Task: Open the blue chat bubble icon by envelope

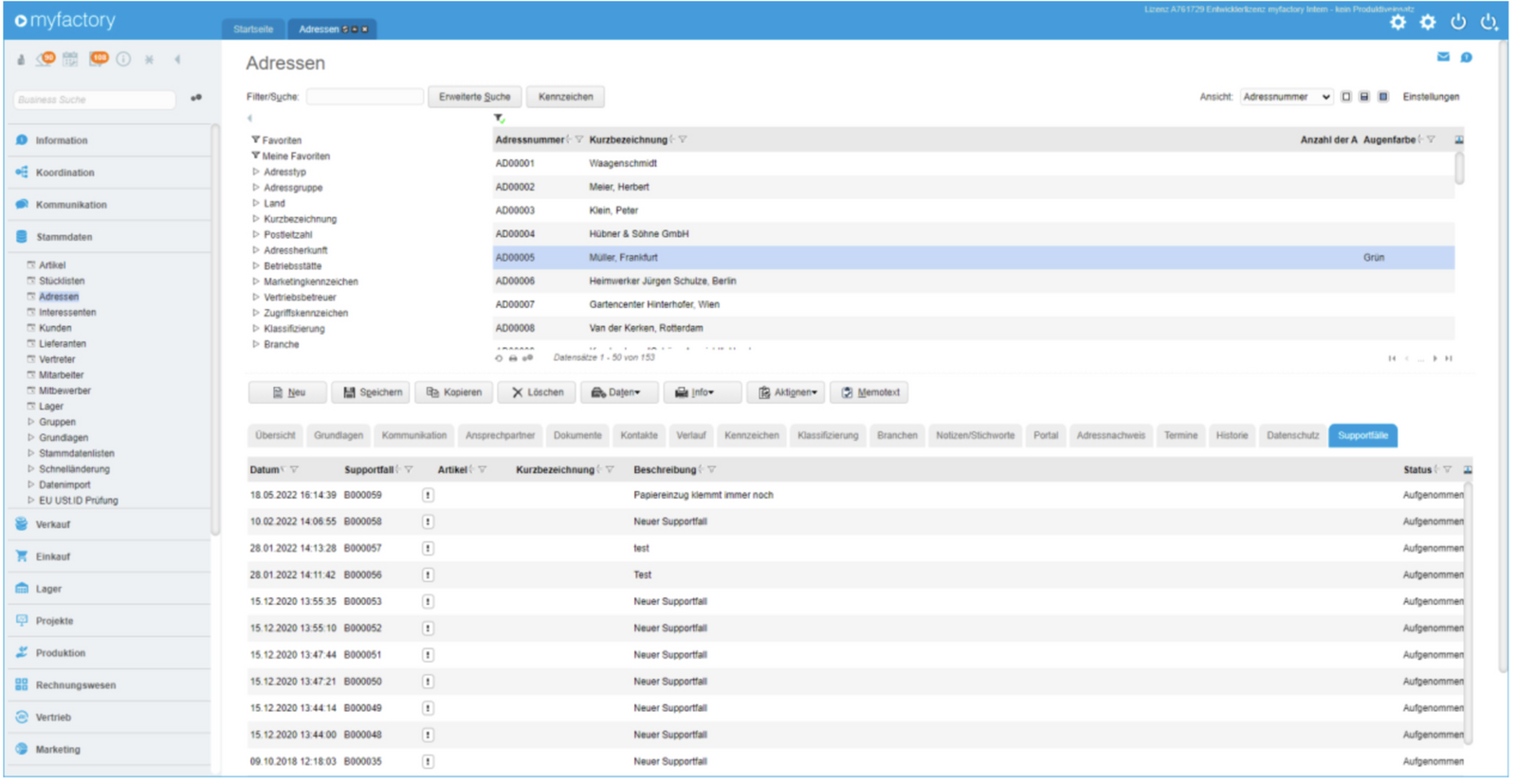Action: click(x=1466, y=57)
